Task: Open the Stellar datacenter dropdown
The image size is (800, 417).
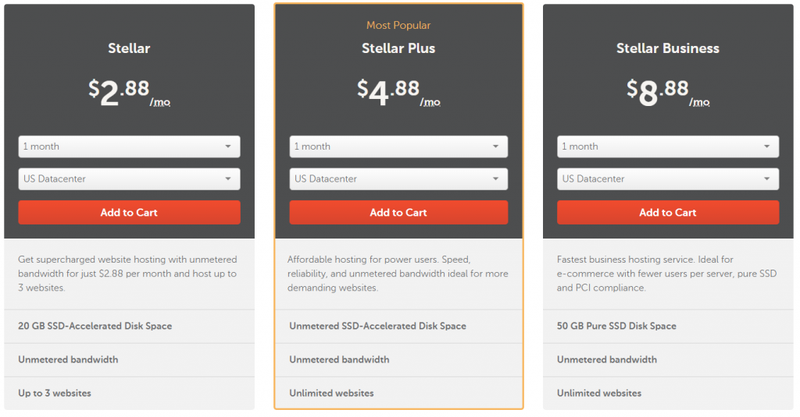Action: click(129, 179)
